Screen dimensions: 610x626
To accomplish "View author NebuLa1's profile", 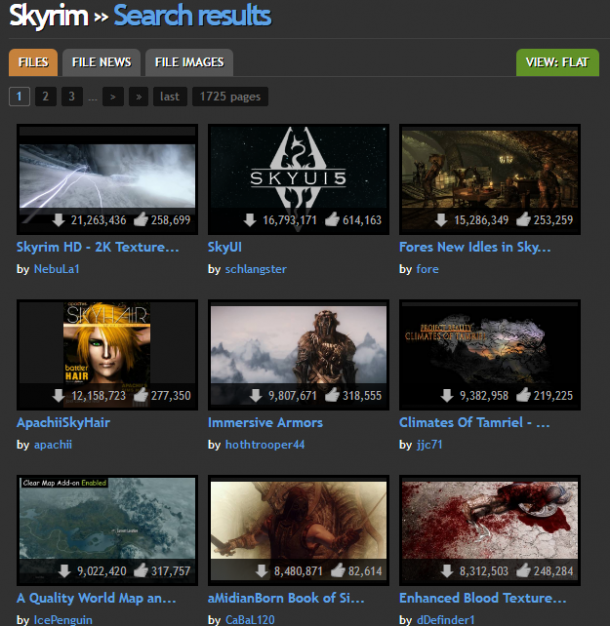I will [x=57, y=269].
